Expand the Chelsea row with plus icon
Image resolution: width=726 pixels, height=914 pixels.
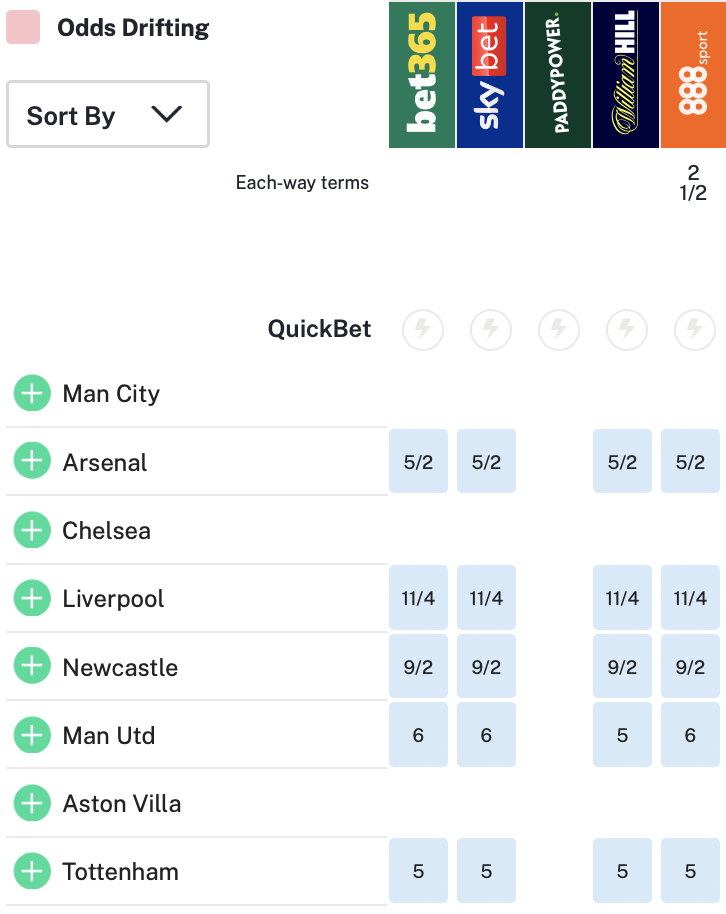pyautogui.click(x=32, y=530)
